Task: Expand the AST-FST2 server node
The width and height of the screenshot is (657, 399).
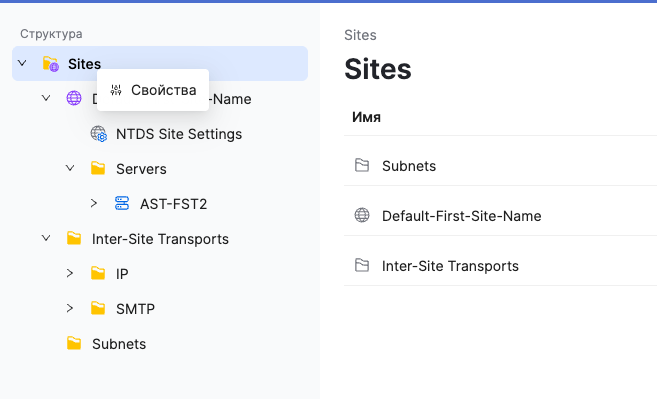Action: pos(94,203)
